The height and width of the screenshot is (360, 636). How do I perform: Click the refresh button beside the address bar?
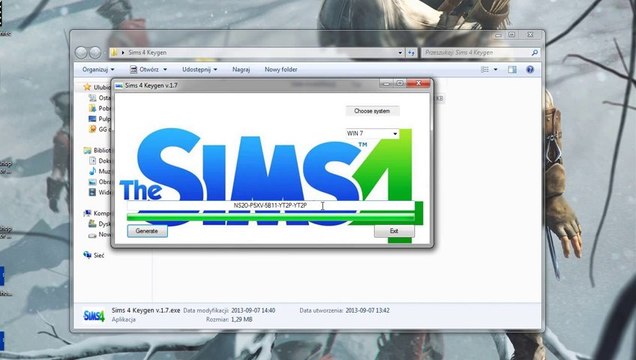[411, 53]
